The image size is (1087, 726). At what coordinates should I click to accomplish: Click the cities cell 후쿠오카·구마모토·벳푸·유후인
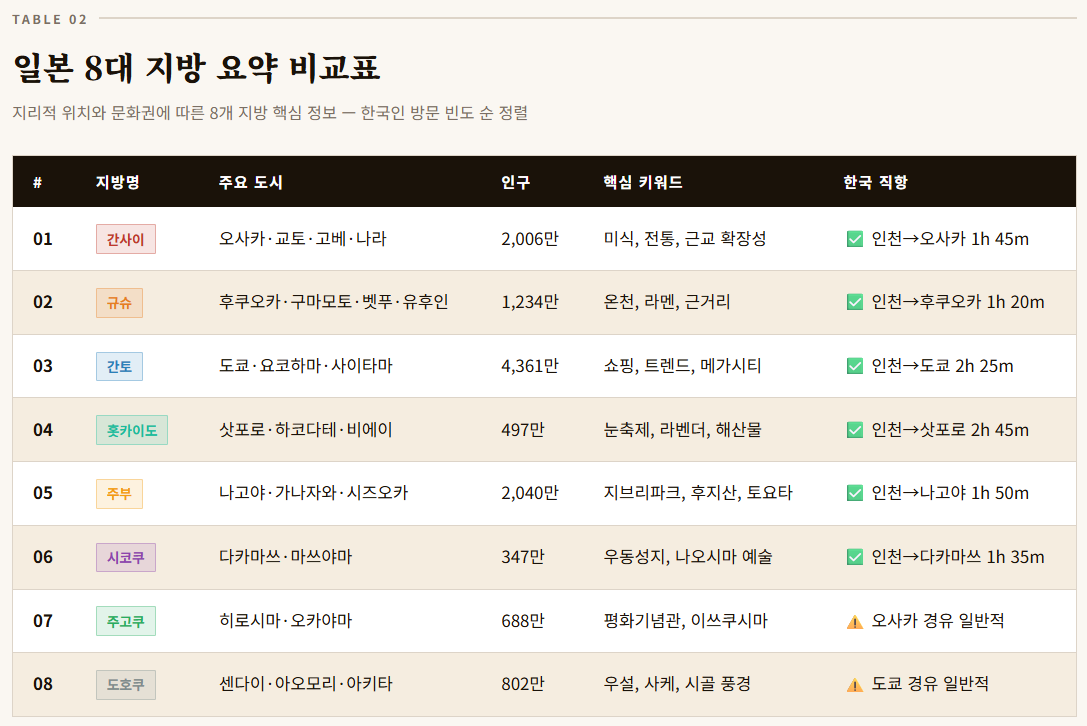click(333, 302)
